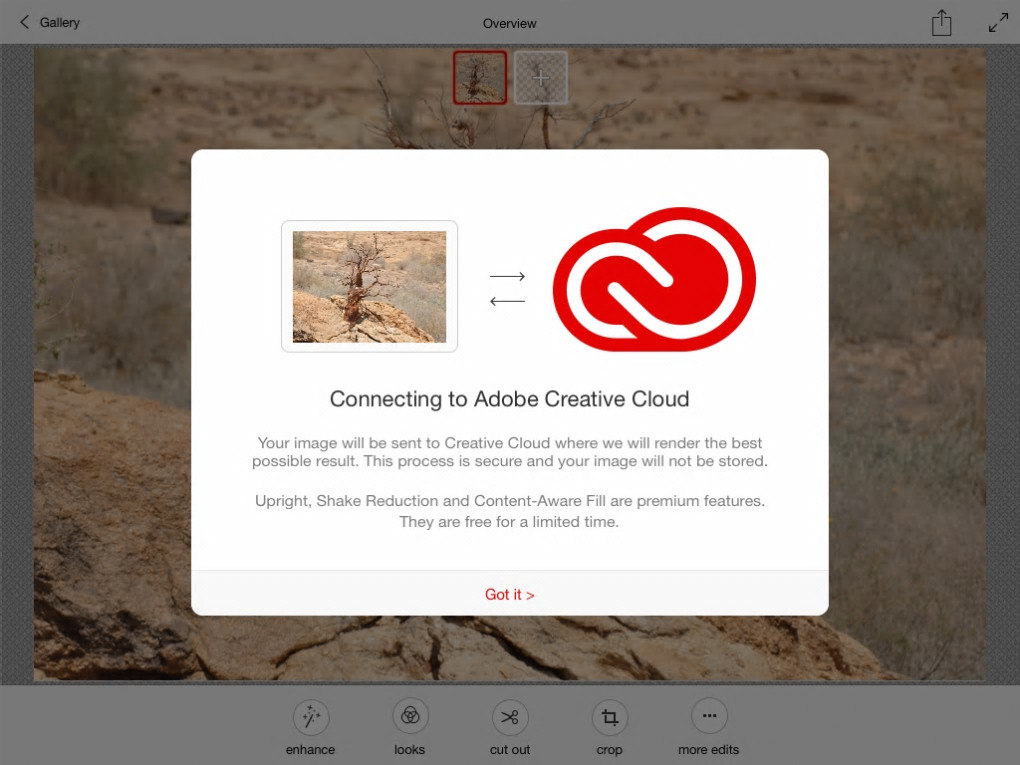The image size is (1020, 765).
Task: Choose the crop tool icon
Action: tap(610, 717)
